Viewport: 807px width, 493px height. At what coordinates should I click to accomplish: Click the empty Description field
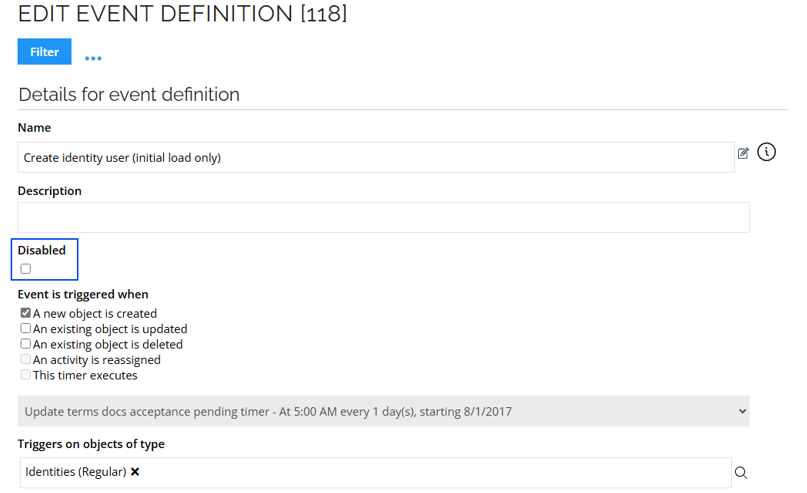tap(383, 218)
